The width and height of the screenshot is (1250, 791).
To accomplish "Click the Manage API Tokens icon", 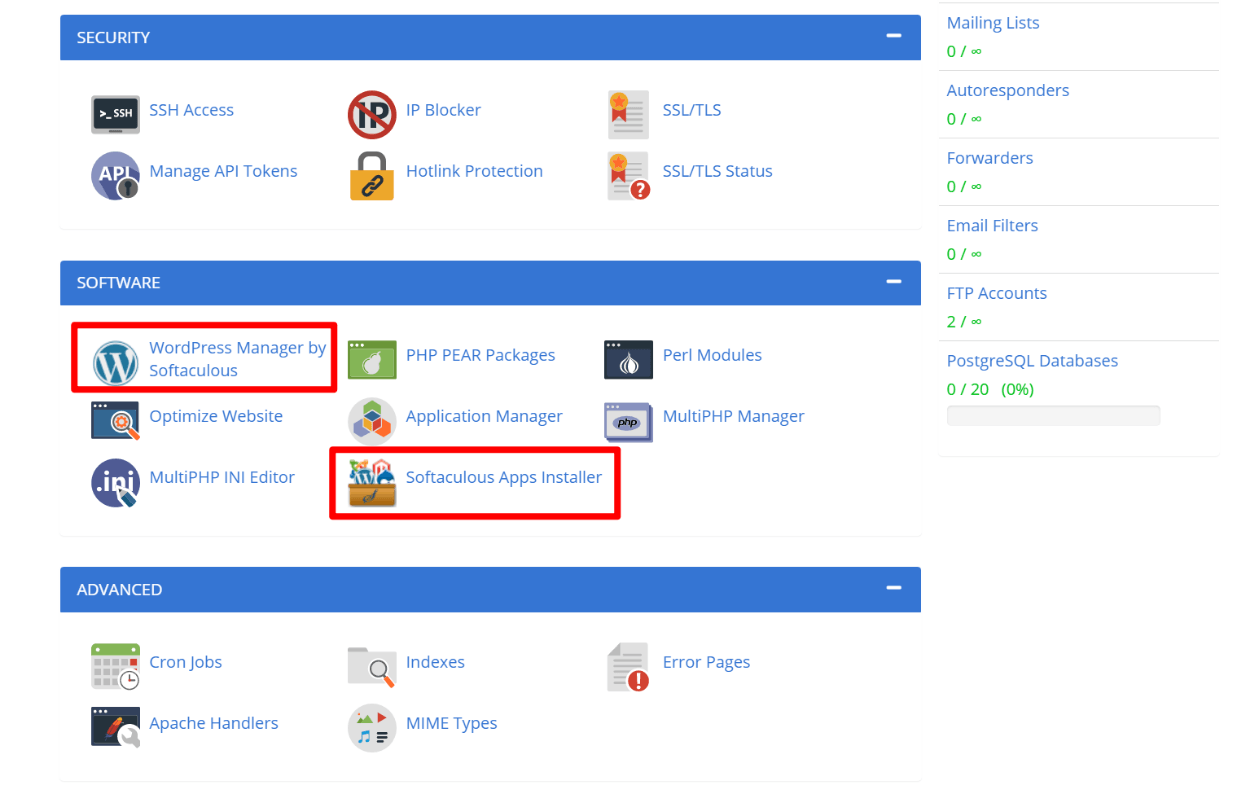I will [x=115, y=175].
